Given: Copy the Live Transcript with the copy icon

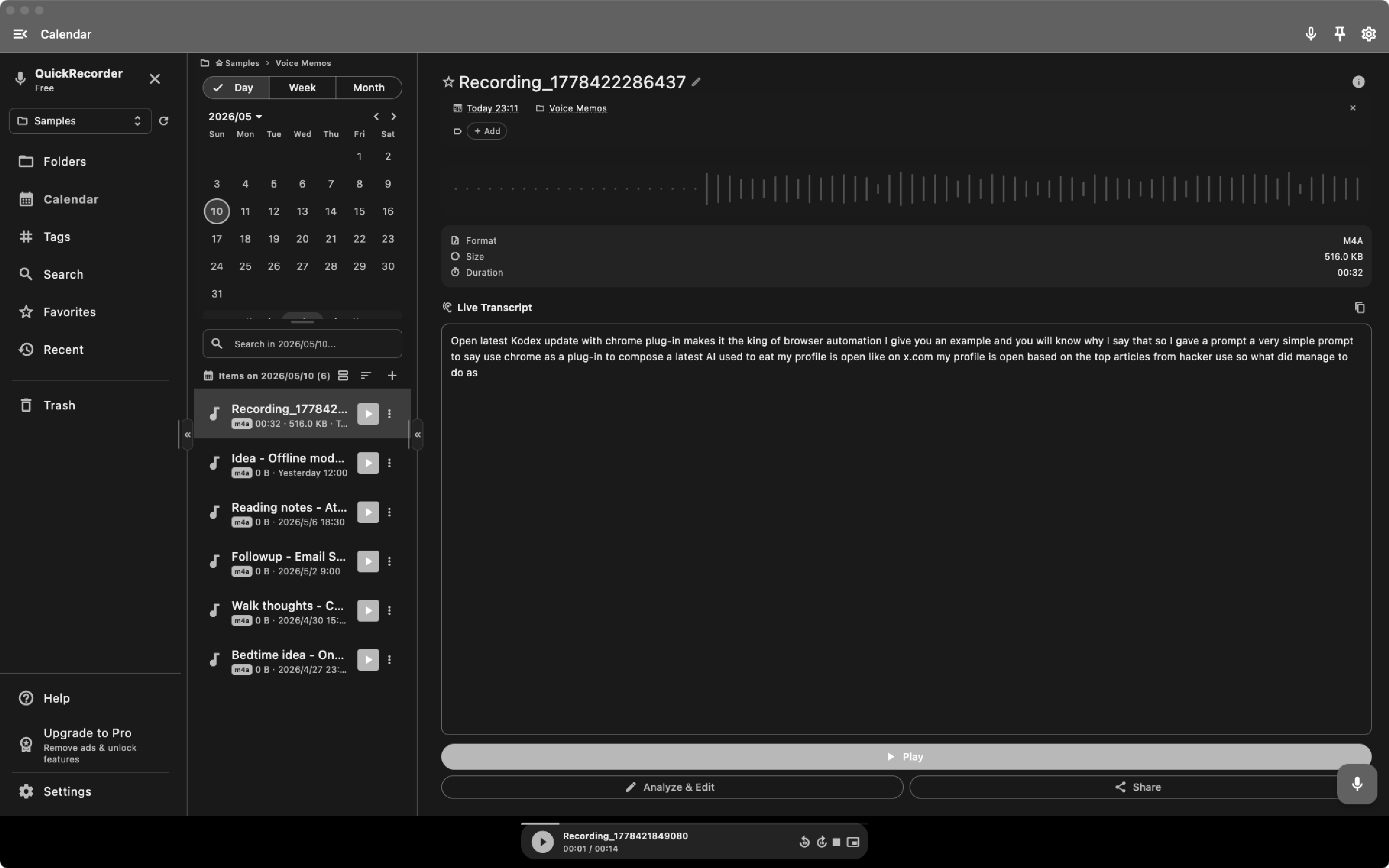Looking at the screenshot, I should pos(1359,308).
